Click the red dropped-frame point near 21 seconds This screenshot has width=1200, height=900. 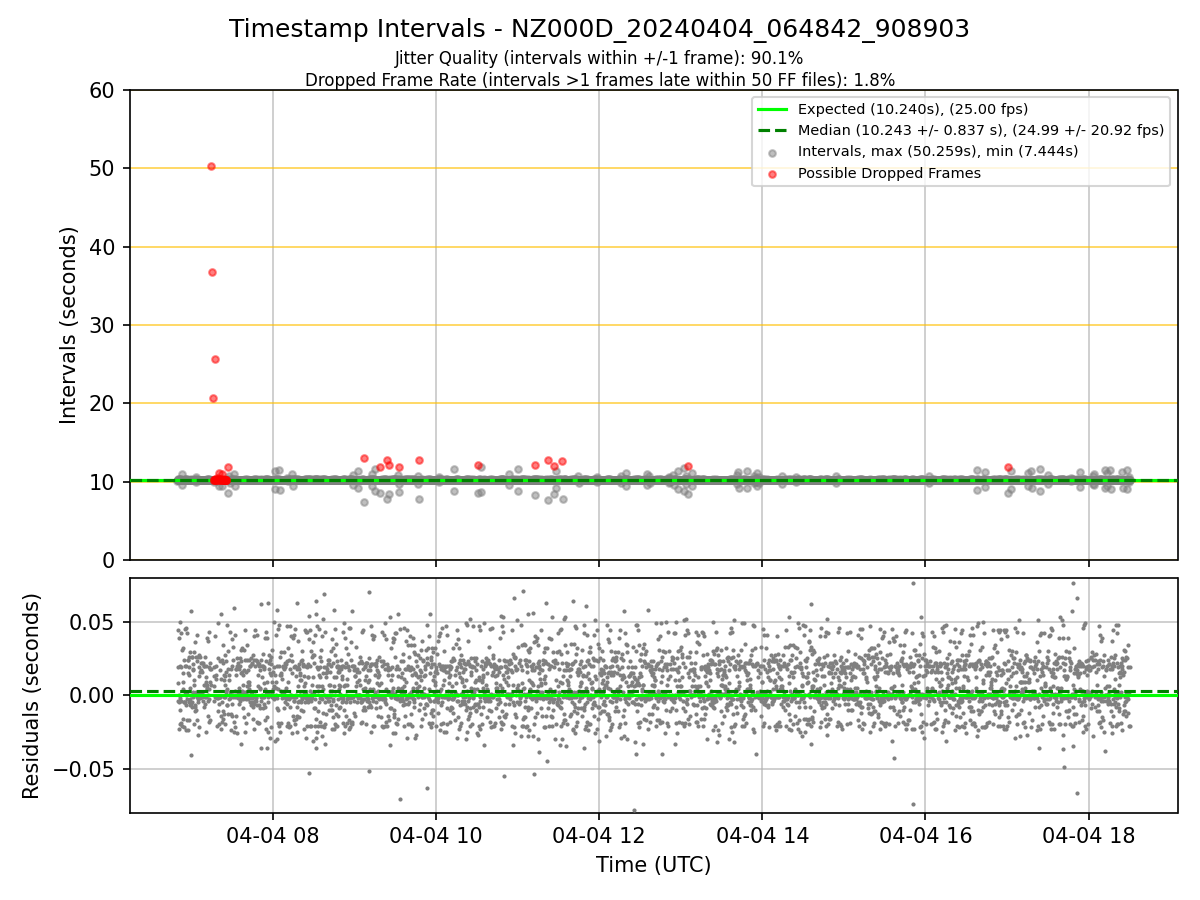[x=213, y=398]
